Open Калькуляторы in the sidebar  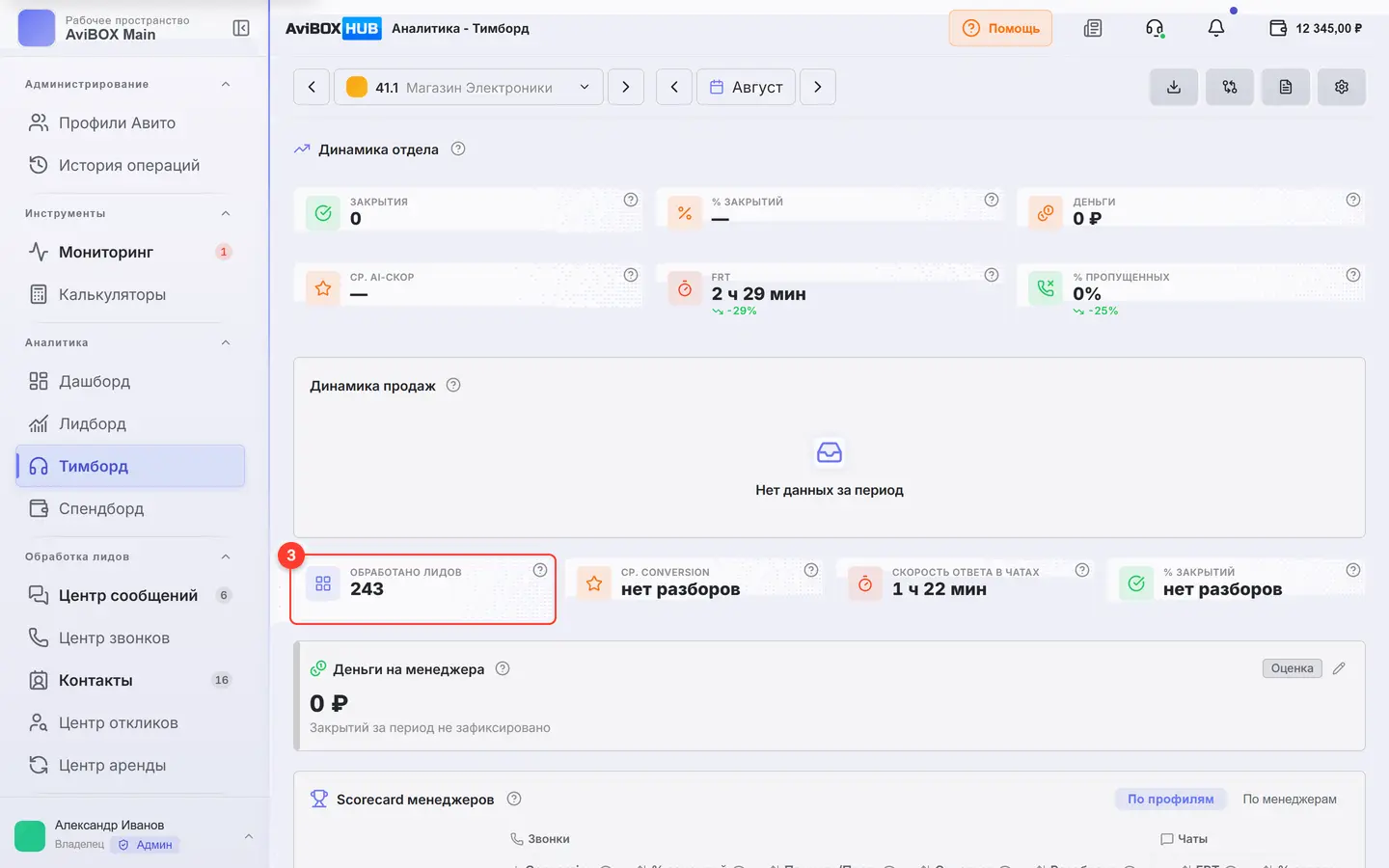pos(130,294)
